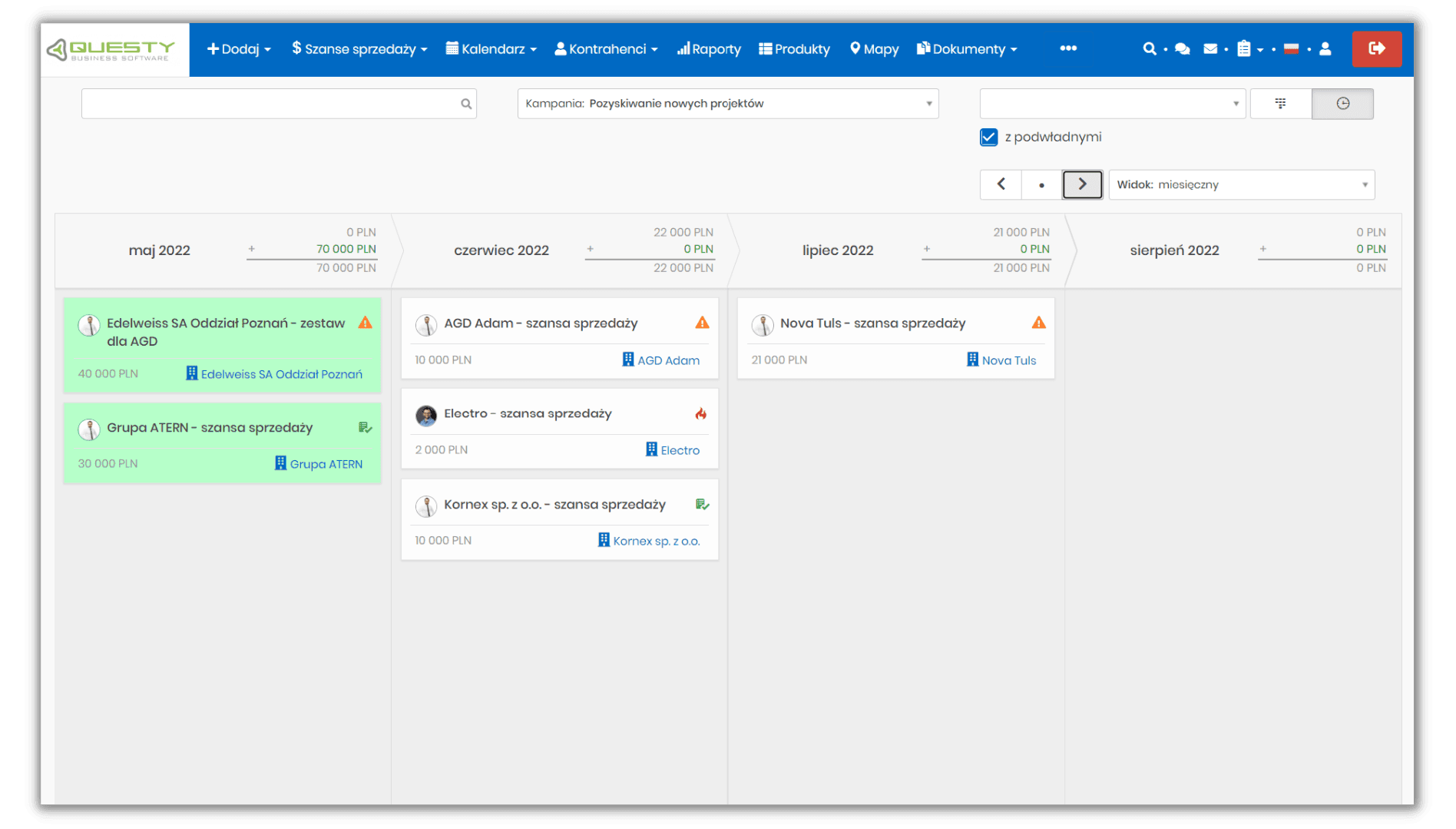Viewport: 1456px width, 829px height.
Task: Open the chat messages icon
Action: click(x=1183, y=48)
